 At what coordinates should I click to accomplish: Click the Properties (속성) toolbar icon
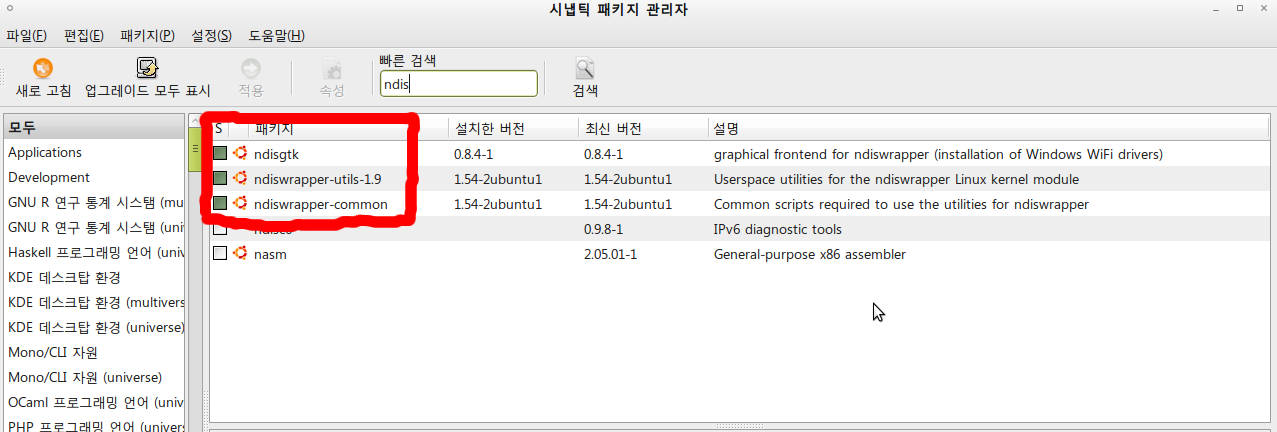point(332,68)
